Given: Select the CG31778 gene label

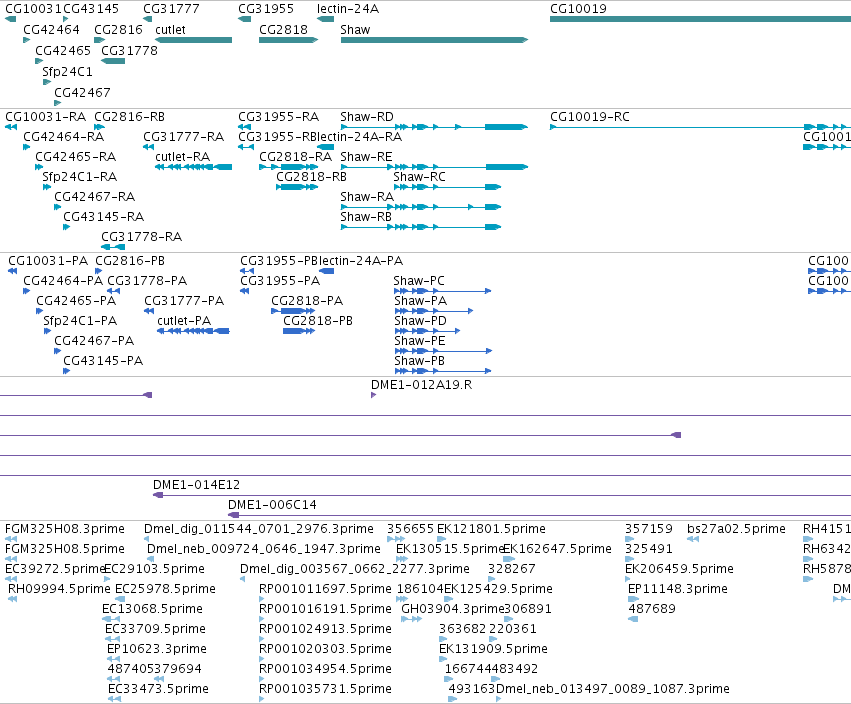Looking at the screenshot, I should click(129, 50).
